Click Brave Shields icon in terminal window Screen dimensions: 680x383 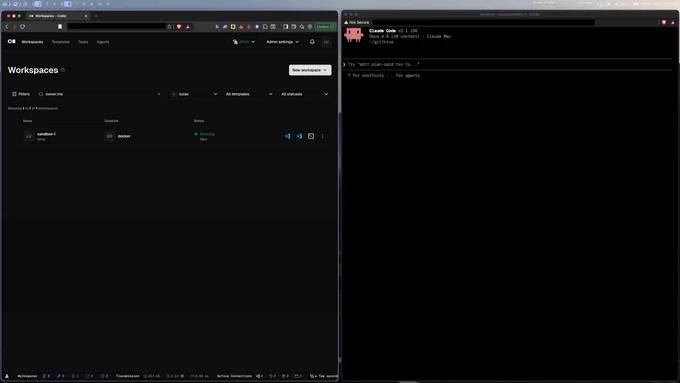coord(664,22)
